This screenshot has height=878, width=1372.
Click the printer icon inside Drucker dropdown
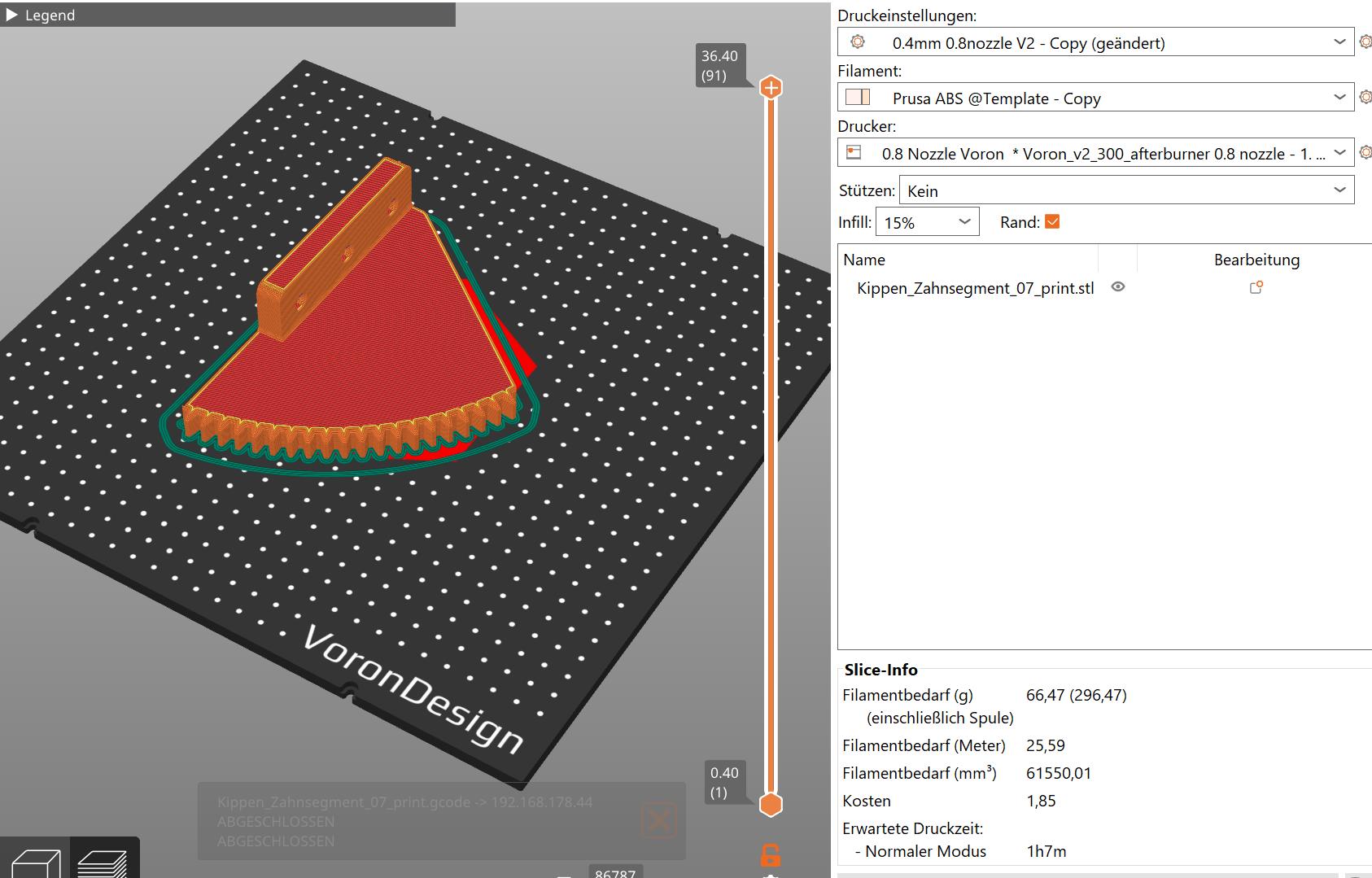click(x=854, y=152)
